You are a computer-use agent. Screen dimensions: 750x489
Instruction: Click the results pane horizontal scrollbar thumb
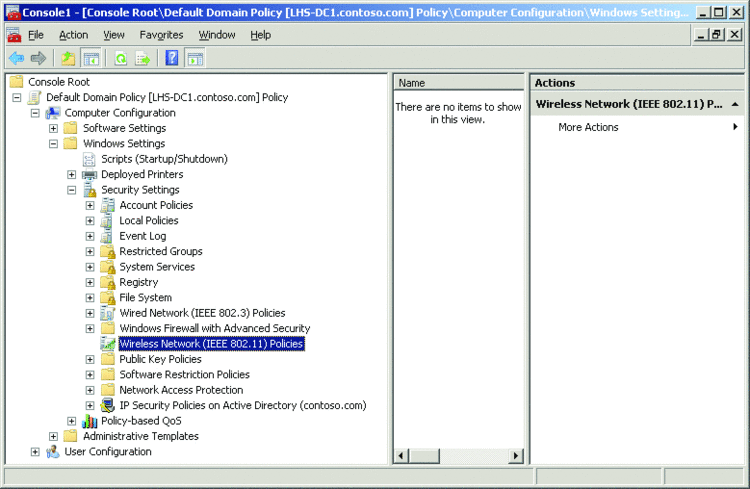click(424, 456)
